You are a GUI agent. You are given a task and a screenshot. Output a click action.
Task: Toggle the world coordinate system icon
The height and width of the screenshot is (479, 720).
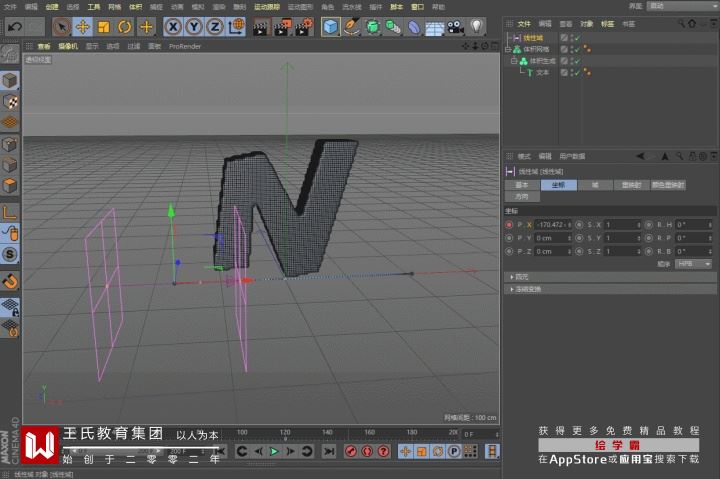236,27
